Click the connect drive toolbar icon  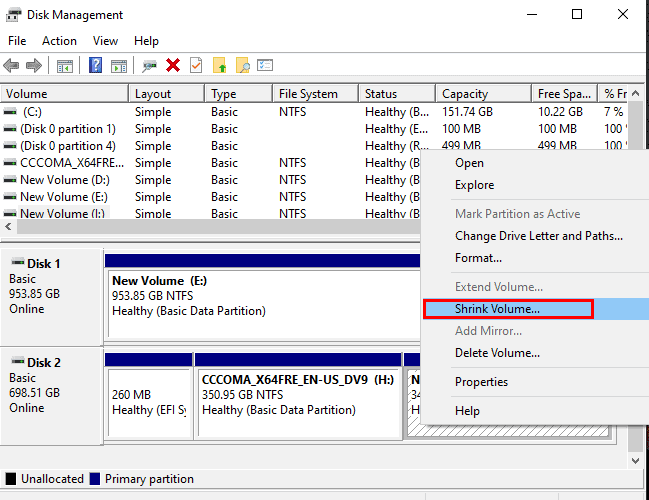[x=149, y=66]
